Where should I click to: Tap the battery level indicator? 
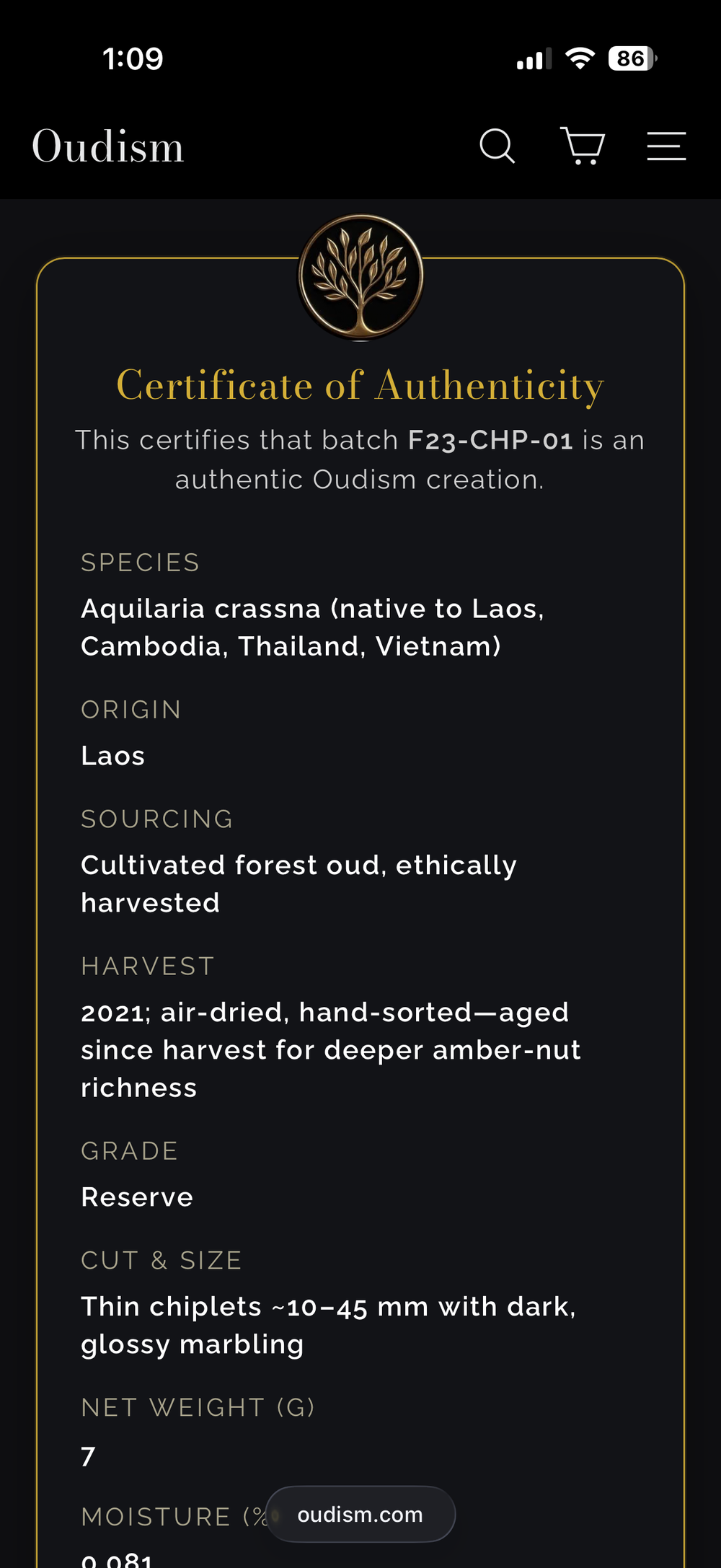pyautogui.click(x=632, y=58)
